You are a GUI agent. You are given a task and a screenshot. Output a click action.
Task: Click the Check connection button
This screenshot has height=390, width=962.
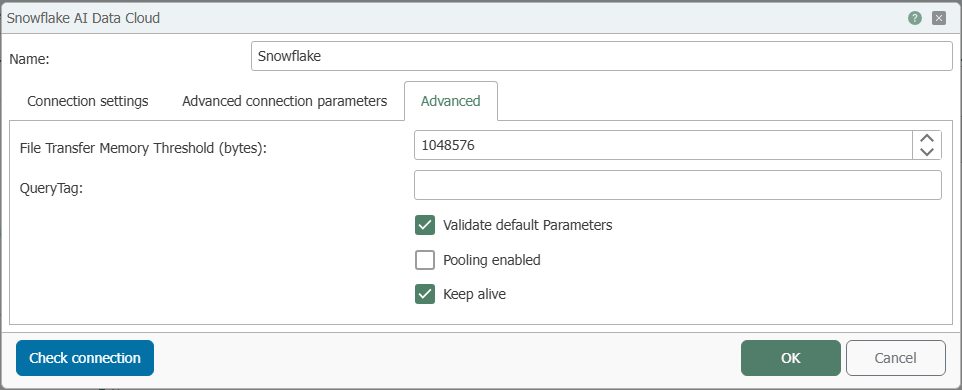point(85,358)
